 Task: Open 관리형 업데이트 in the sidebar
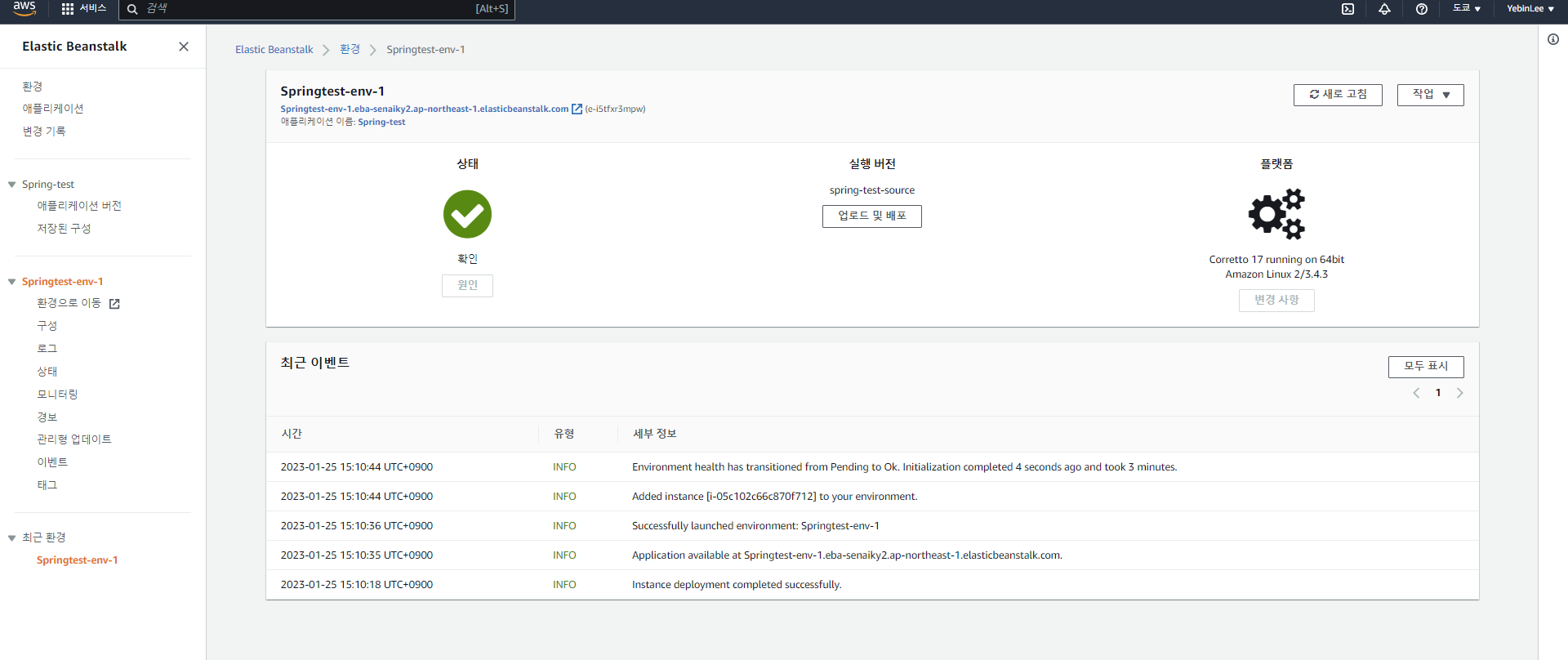click(74, 439)
